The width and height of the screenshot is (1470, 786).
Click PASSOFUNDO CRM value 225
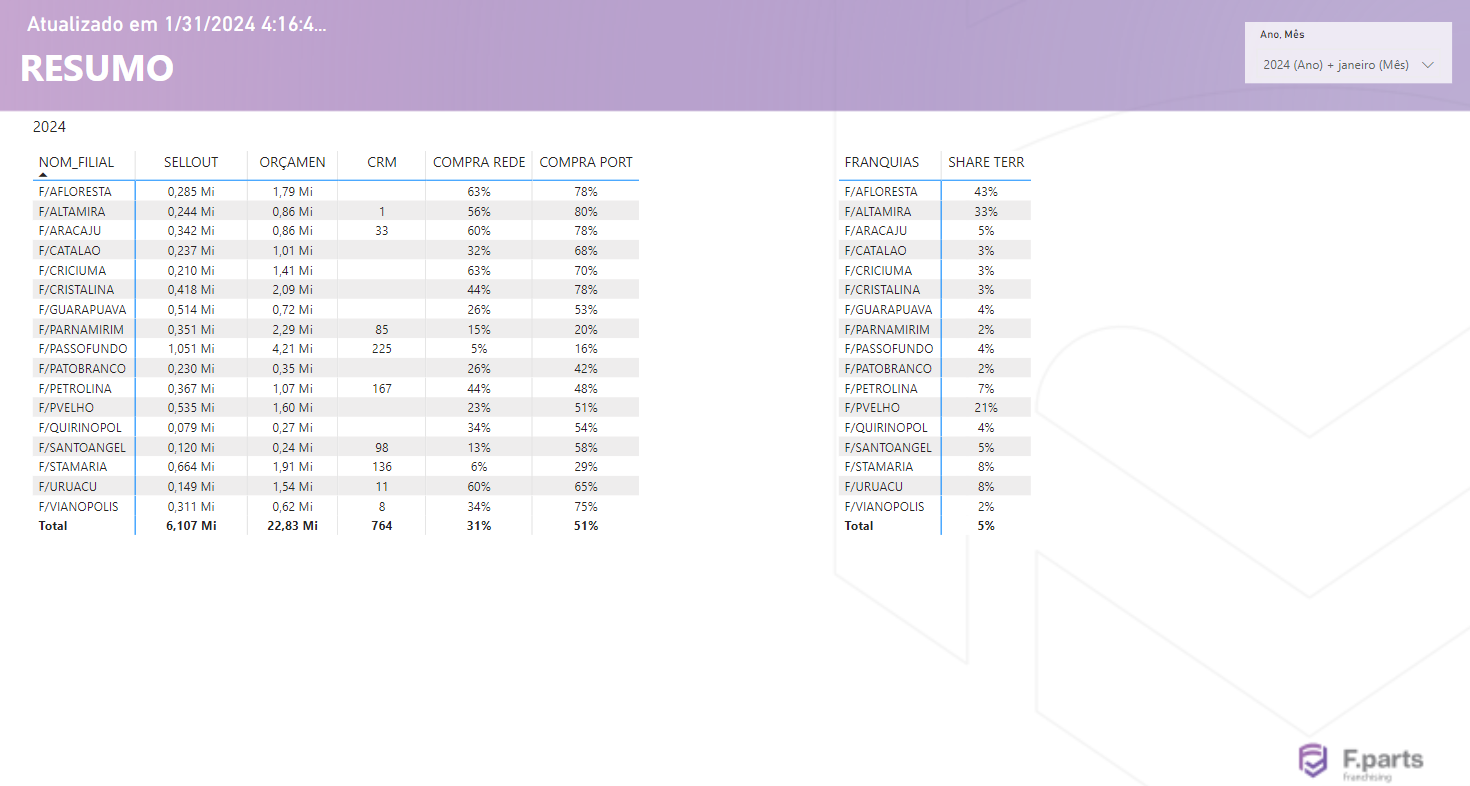382,348
